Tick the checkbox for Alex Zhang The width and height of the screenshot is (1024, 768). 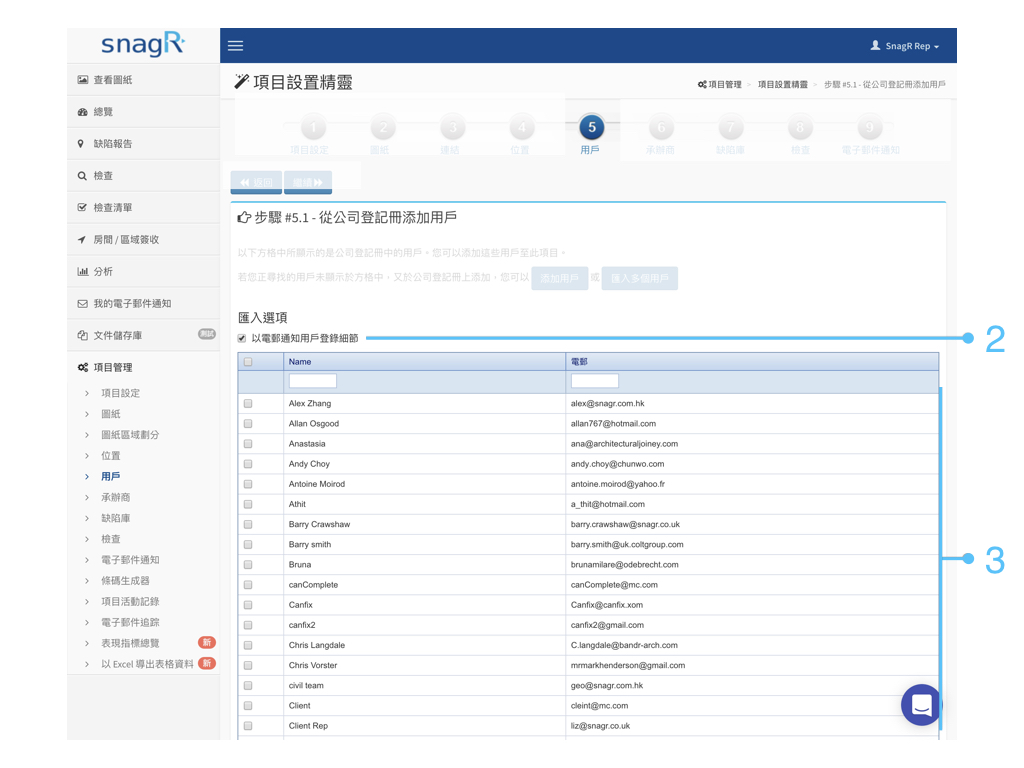pyautogui.click(x=248, y=404)
